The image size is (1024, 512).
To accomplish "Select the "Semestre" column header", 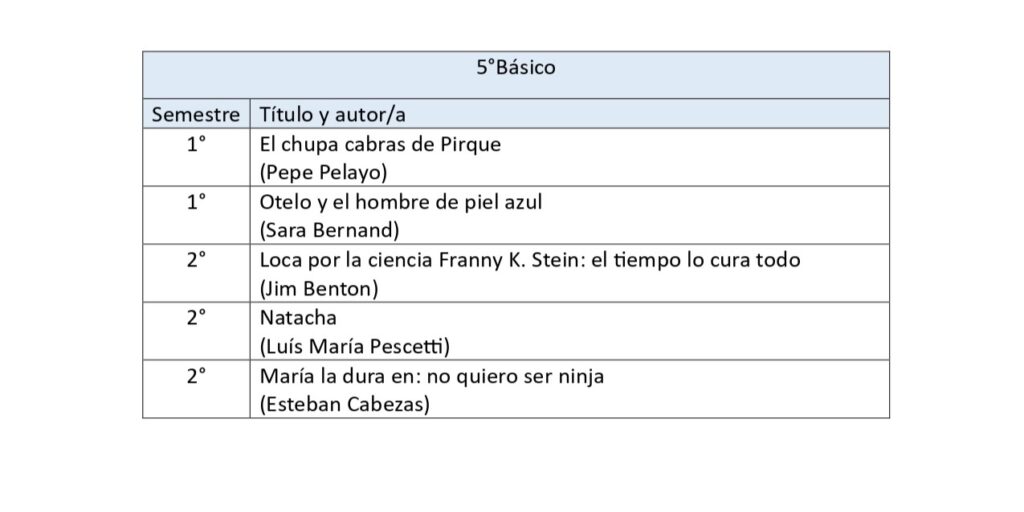I will click(196, 114).
